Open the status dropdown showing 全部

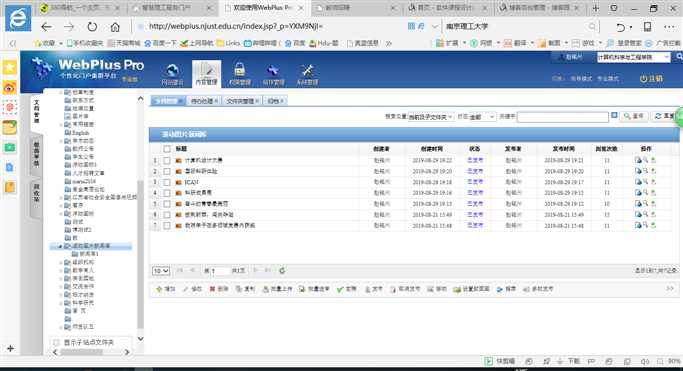point(482,117)
